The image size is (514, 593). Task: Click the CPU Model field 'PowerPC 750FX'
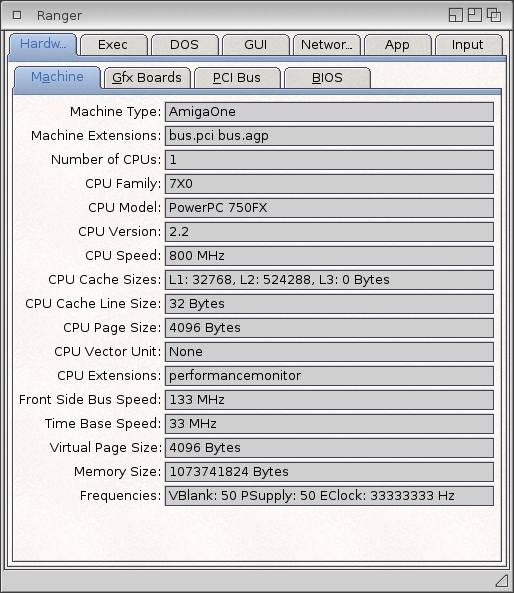(329, 208)
